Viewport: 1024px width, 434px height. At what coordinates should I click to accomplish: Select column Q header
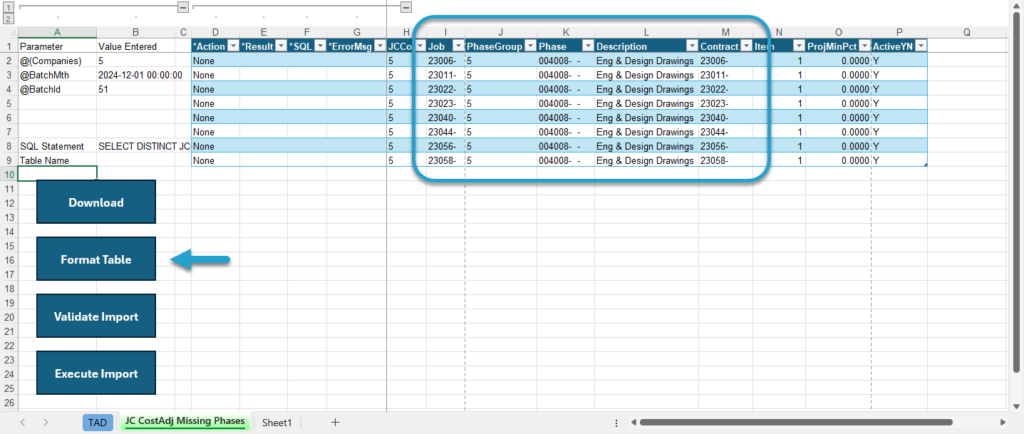pyautogui.click(x=967, y=32)
